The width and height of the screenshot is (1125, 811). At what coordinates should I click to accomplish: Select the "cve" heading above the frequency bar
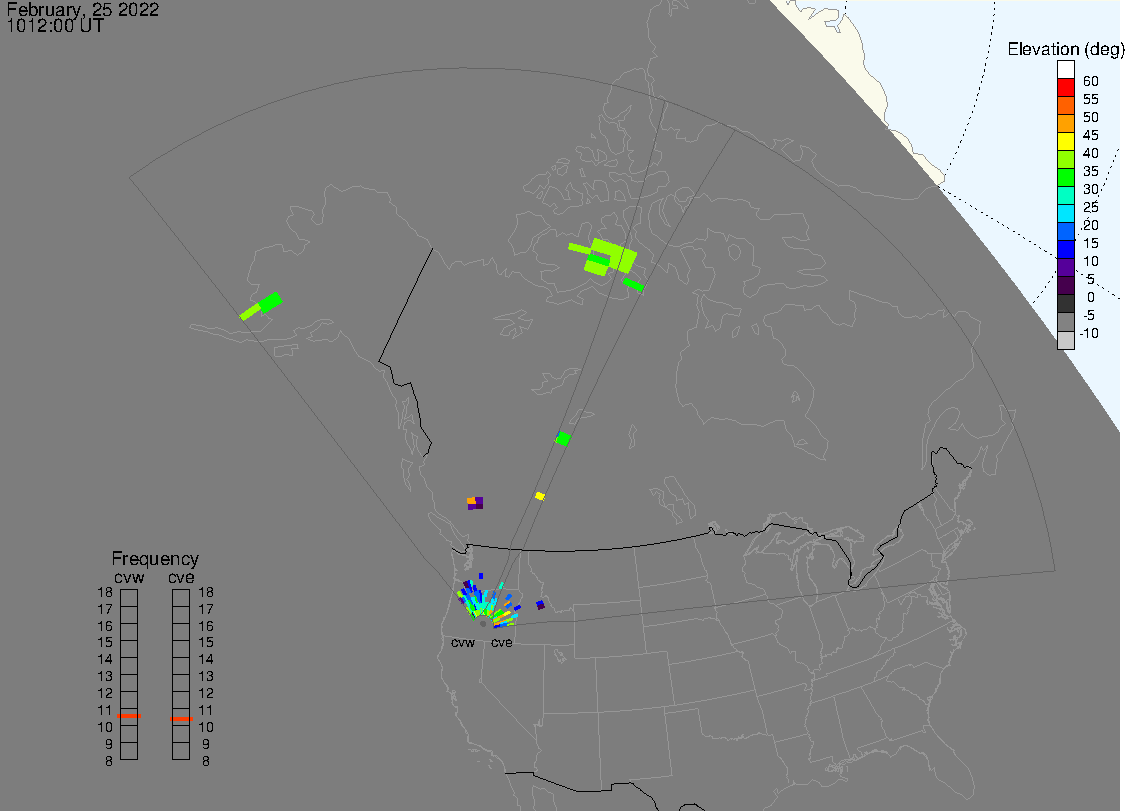click(181, 578)
